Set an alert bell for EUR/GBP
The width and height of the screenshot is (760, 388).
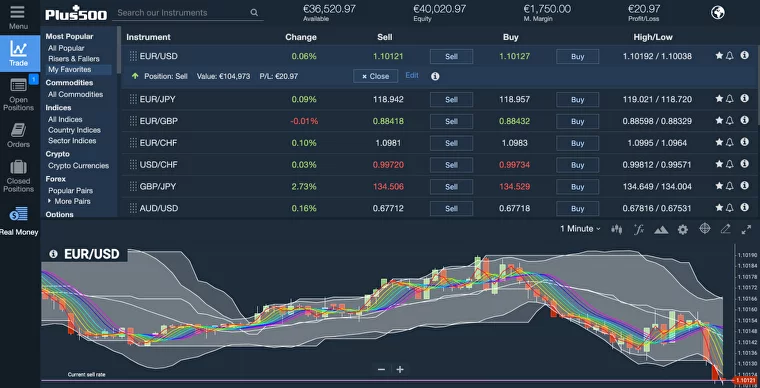[730, 121]
